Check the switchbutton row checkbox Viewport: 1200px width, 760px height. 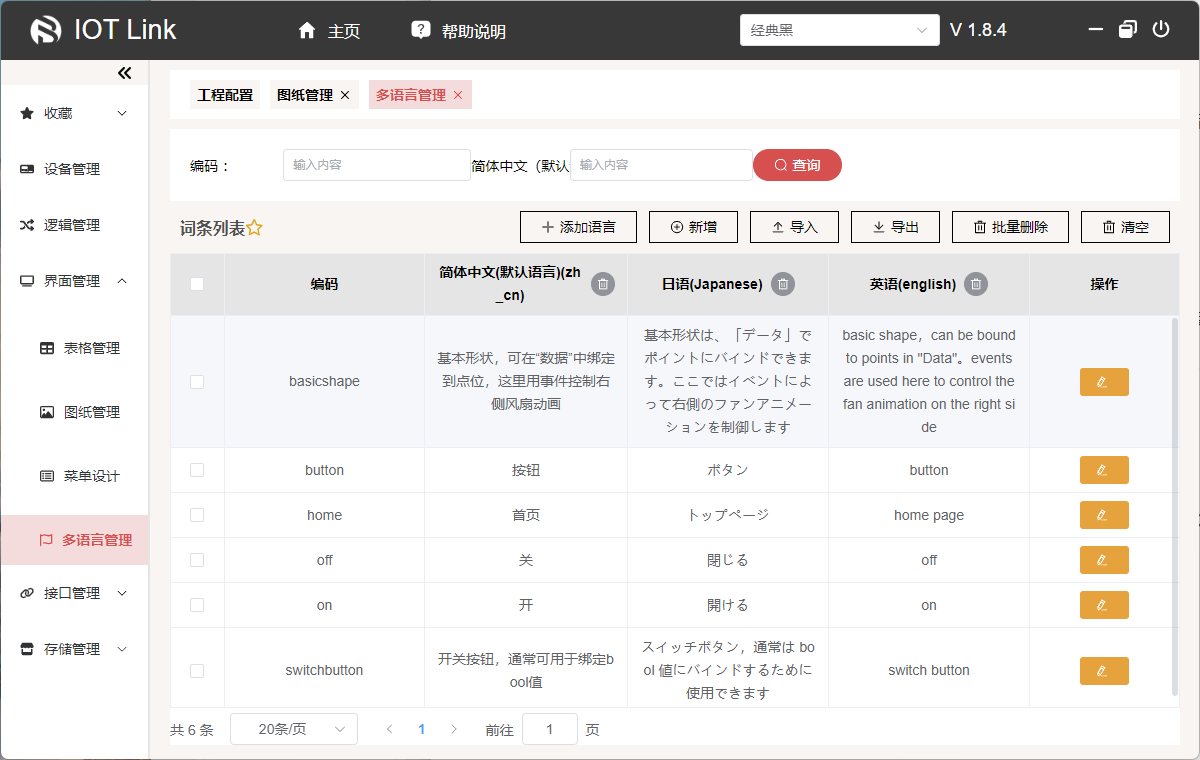(197, 671)
